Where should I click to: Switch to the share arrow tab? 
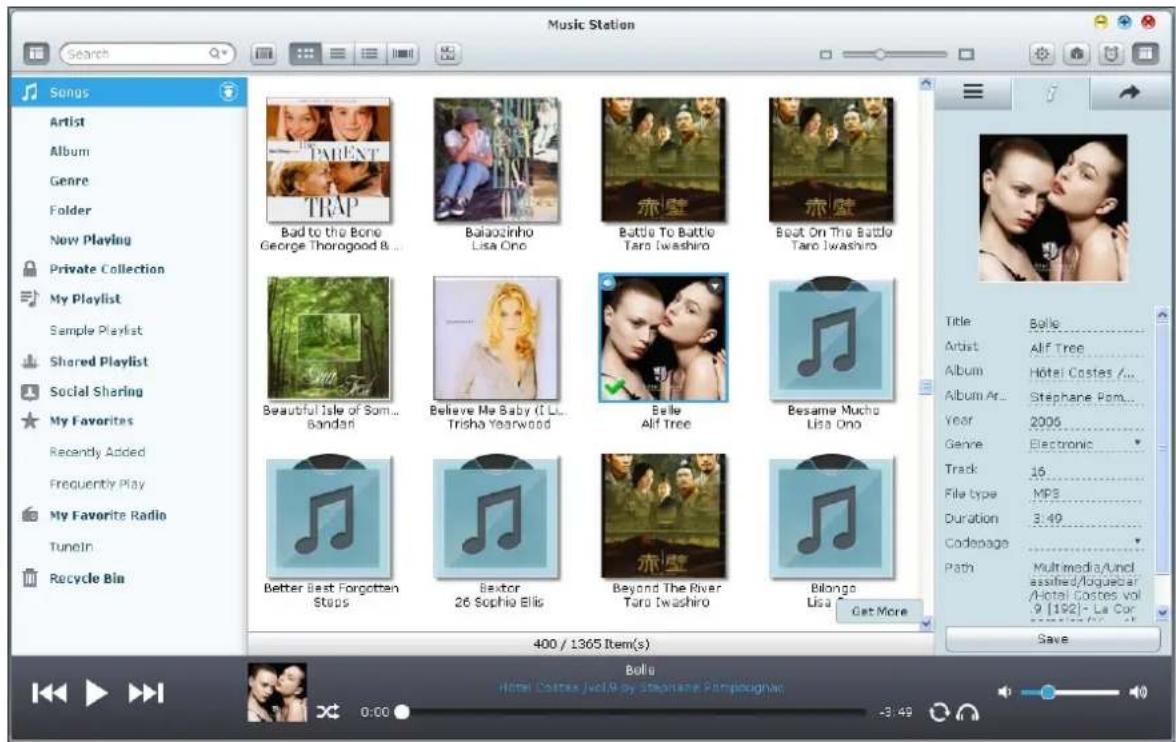pyautogui.click(x=1128, y=92)
